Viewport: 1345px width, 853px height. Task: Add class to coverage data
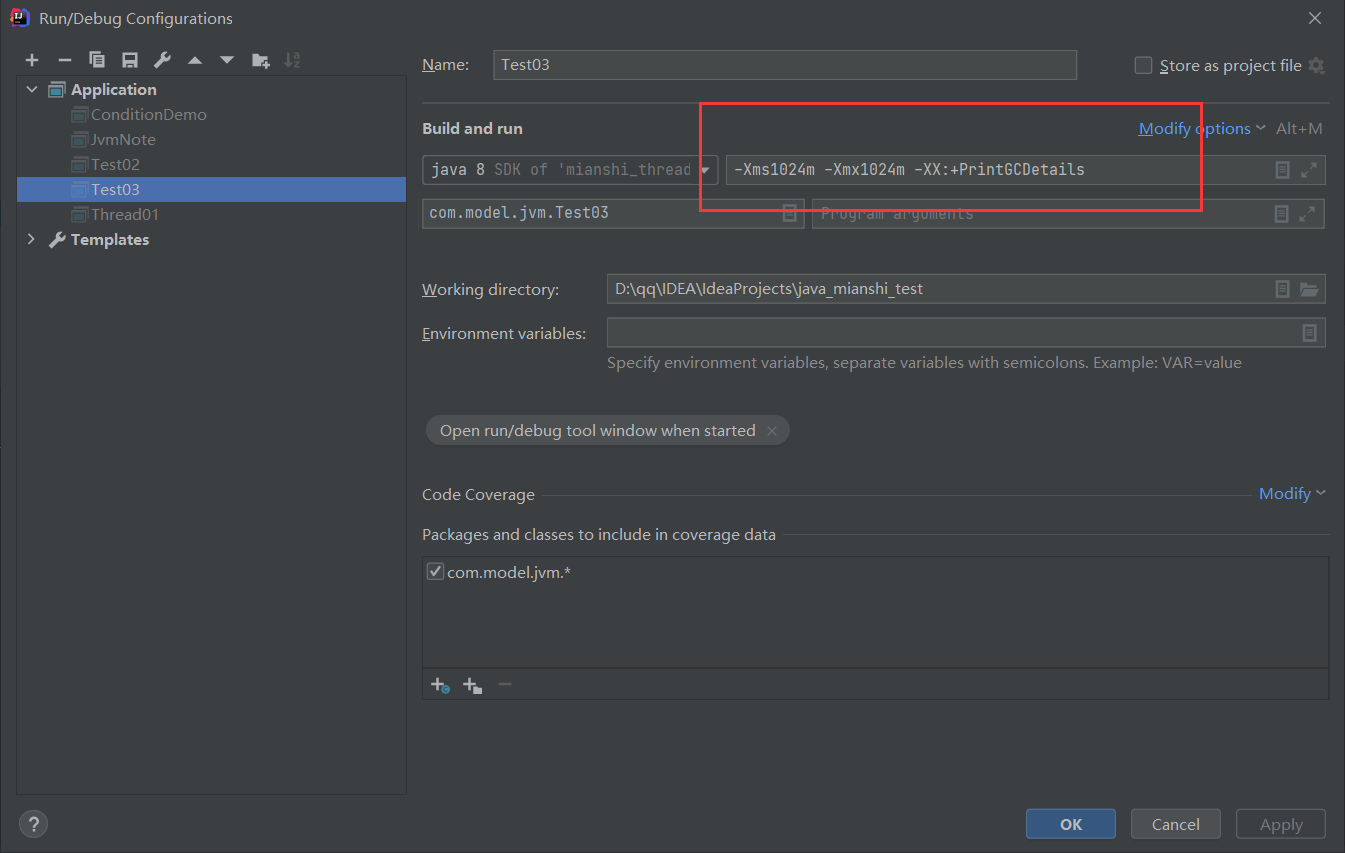coord(440,685)
